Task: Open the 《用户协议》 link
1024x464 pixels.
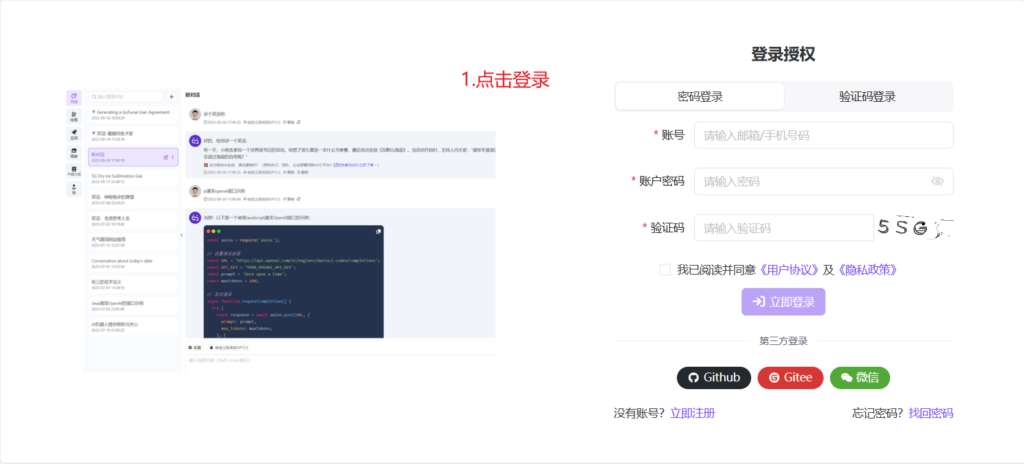Action: point(788,269)
